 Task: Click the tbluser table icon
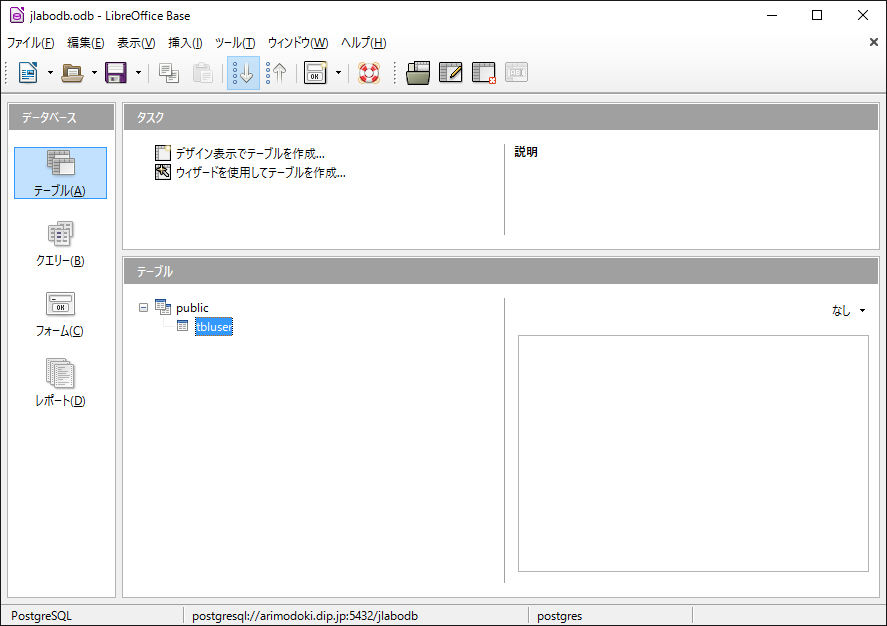[x=182, y=326]
